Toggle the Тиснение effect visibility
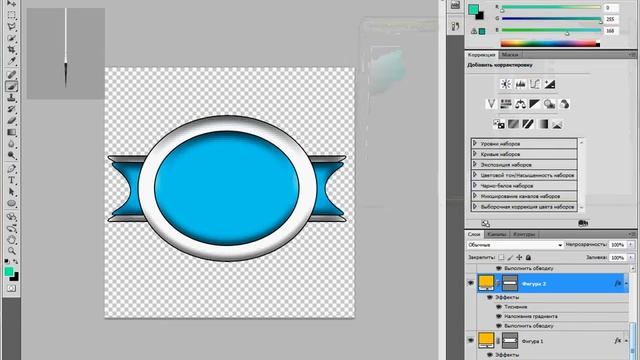Image resolution: width=640 pixels, height=360 pixels. [499, 307]
